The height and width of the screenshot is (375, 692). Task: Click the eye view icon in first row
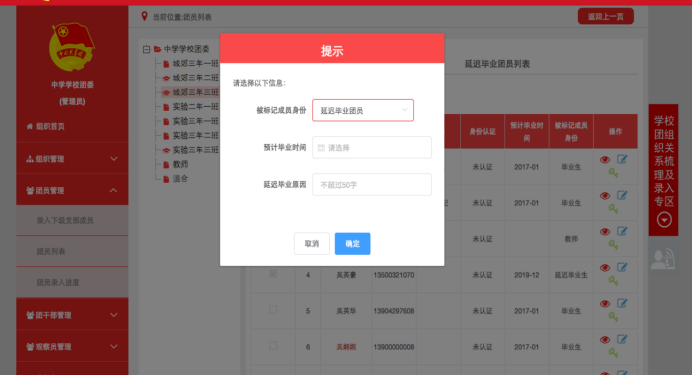[605, 160]
